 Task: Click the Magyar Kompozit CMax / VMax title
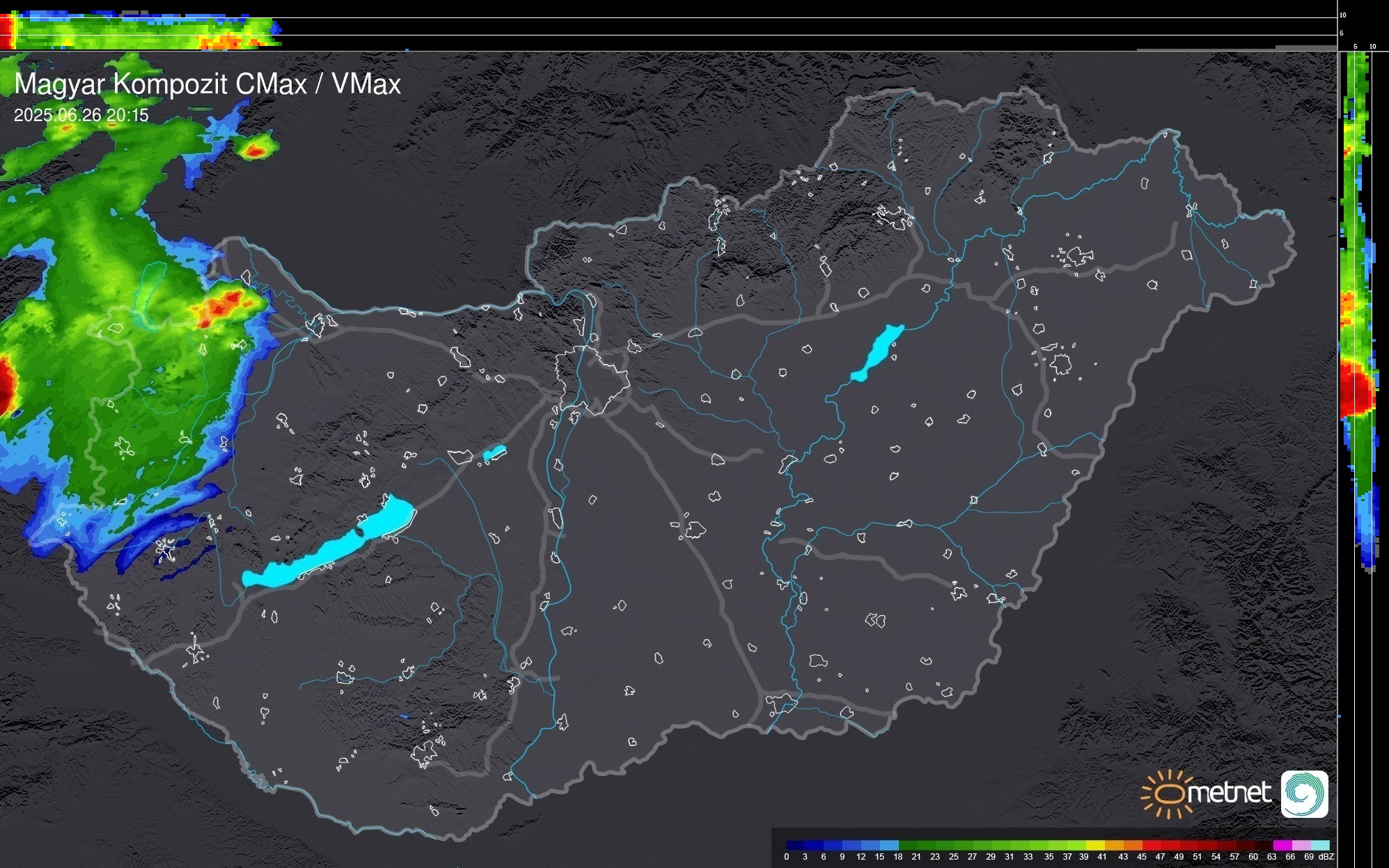click(207, 84)
